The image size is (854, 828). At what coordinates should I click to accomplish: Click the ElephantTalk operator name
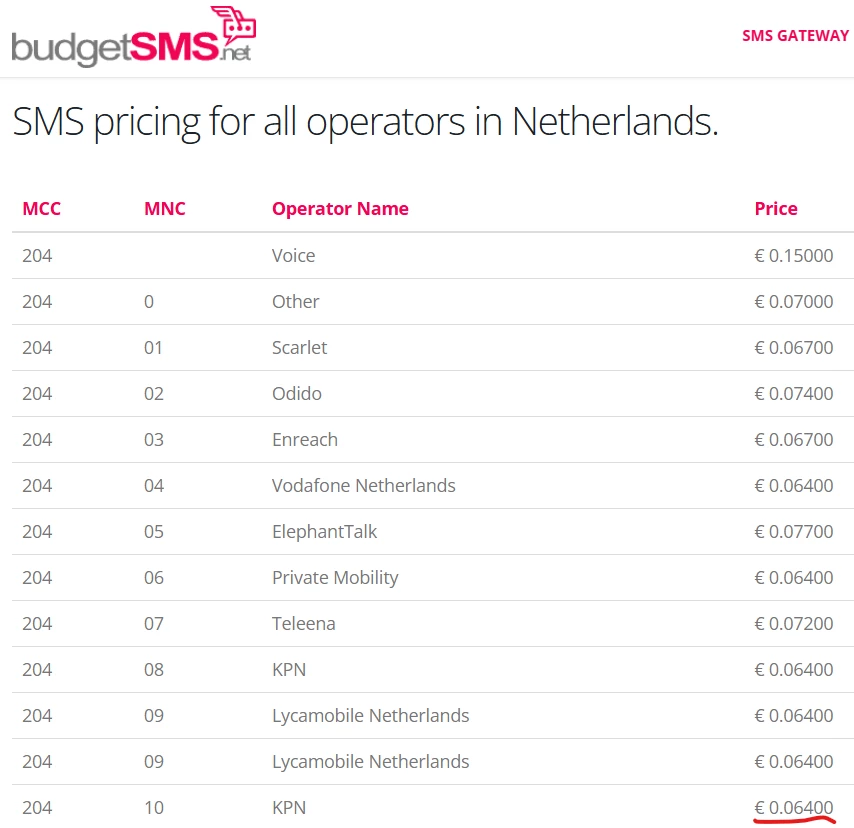click(325, 532)
